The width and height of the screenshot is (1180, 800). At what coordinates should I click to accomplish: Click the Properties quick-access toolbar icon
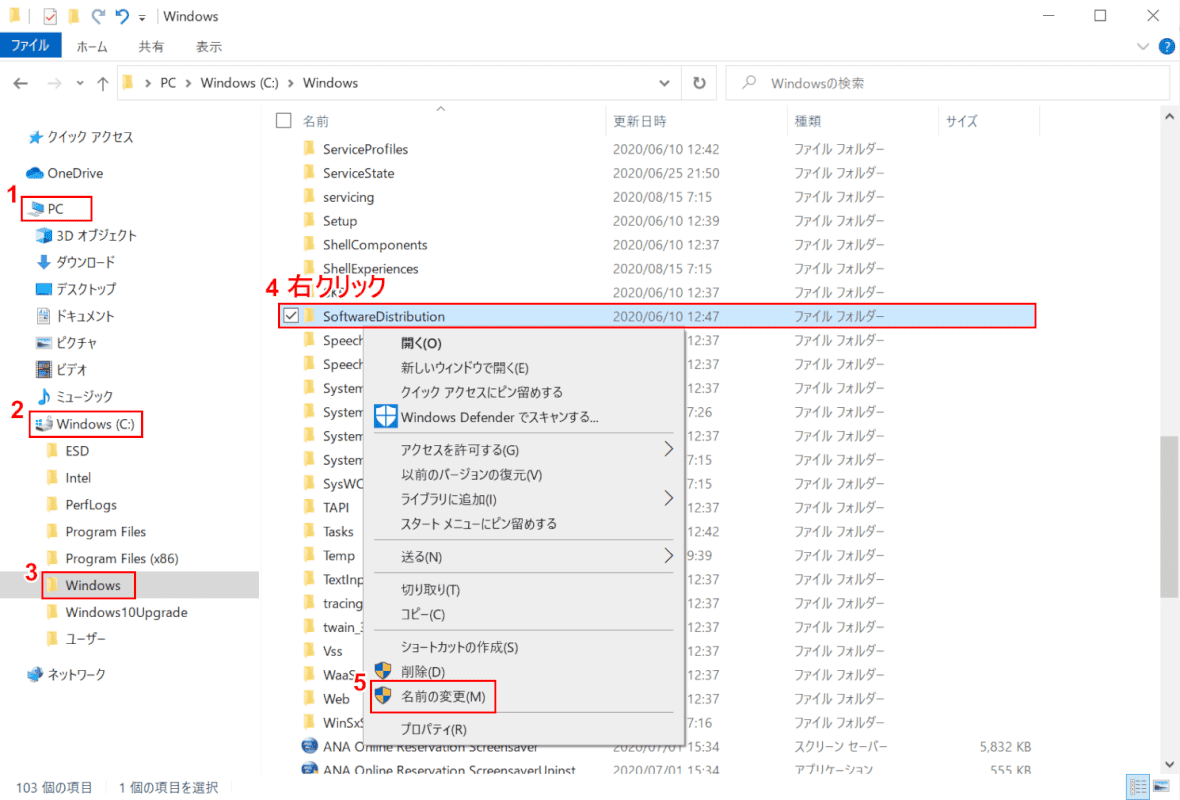(50, 16)
